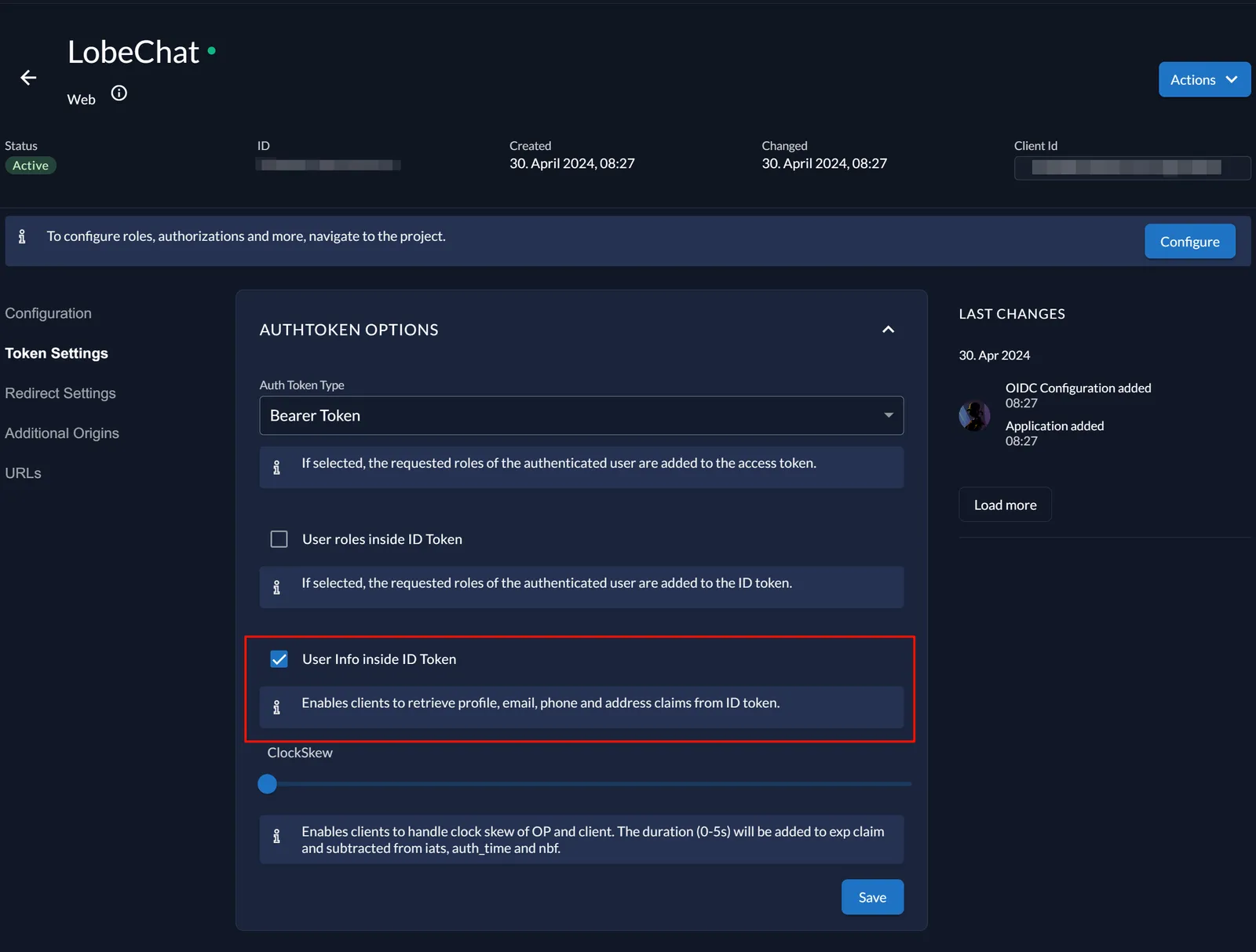
Task: Click info icon beside ID token roles note
Action: click(x=276, y=587)
